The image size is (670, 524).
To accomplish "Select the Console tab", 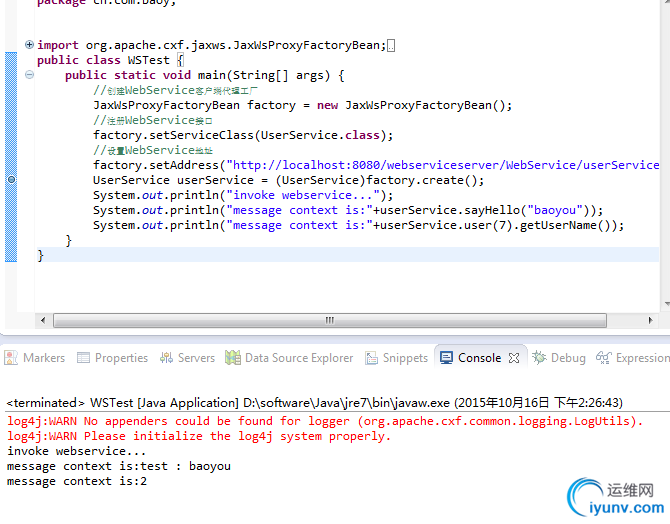I will [479, 358].
